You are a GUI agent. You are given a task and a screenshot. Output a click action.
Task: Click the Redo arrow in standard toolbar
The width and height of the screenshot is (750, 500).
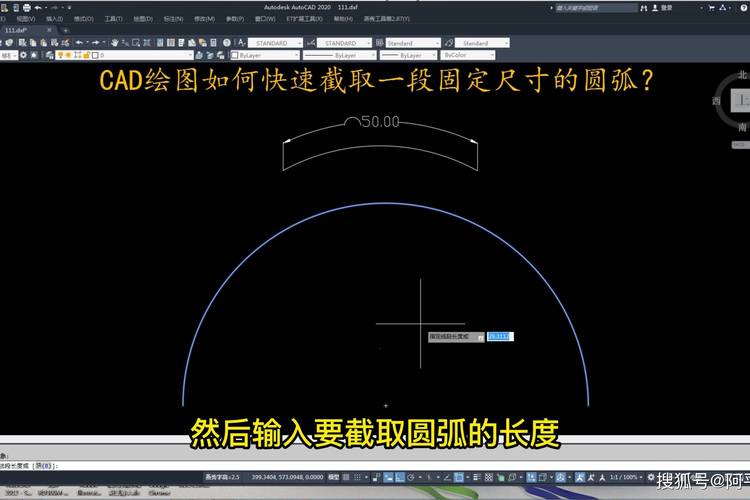click(x=96, y=43)
